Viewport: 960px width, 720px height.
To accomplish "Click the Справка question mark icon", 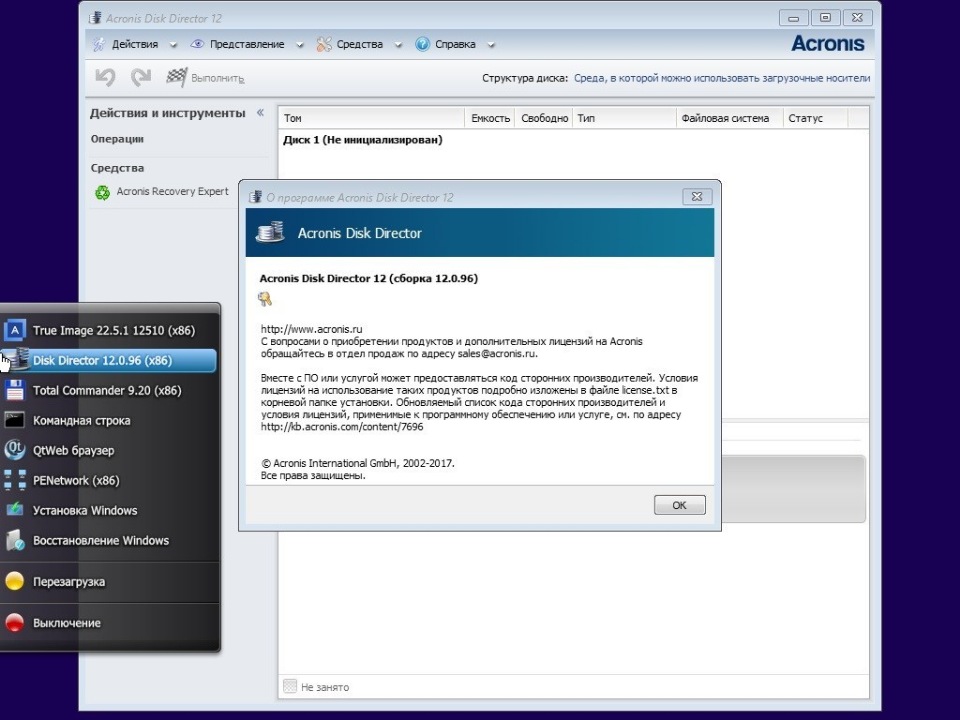I will [x=422, y=44].
